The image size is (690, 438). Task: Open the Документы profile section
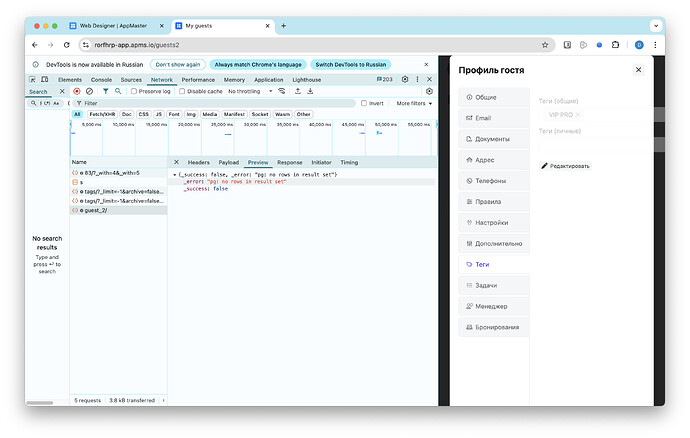494,139
